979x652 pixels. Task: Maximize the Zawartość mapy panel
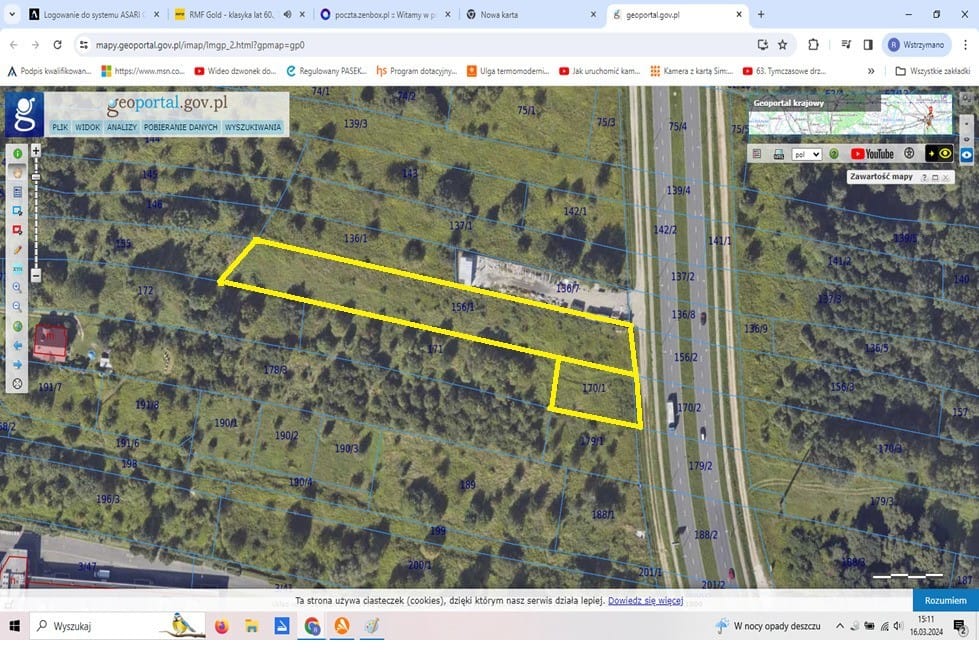click(x=935, y=177)
